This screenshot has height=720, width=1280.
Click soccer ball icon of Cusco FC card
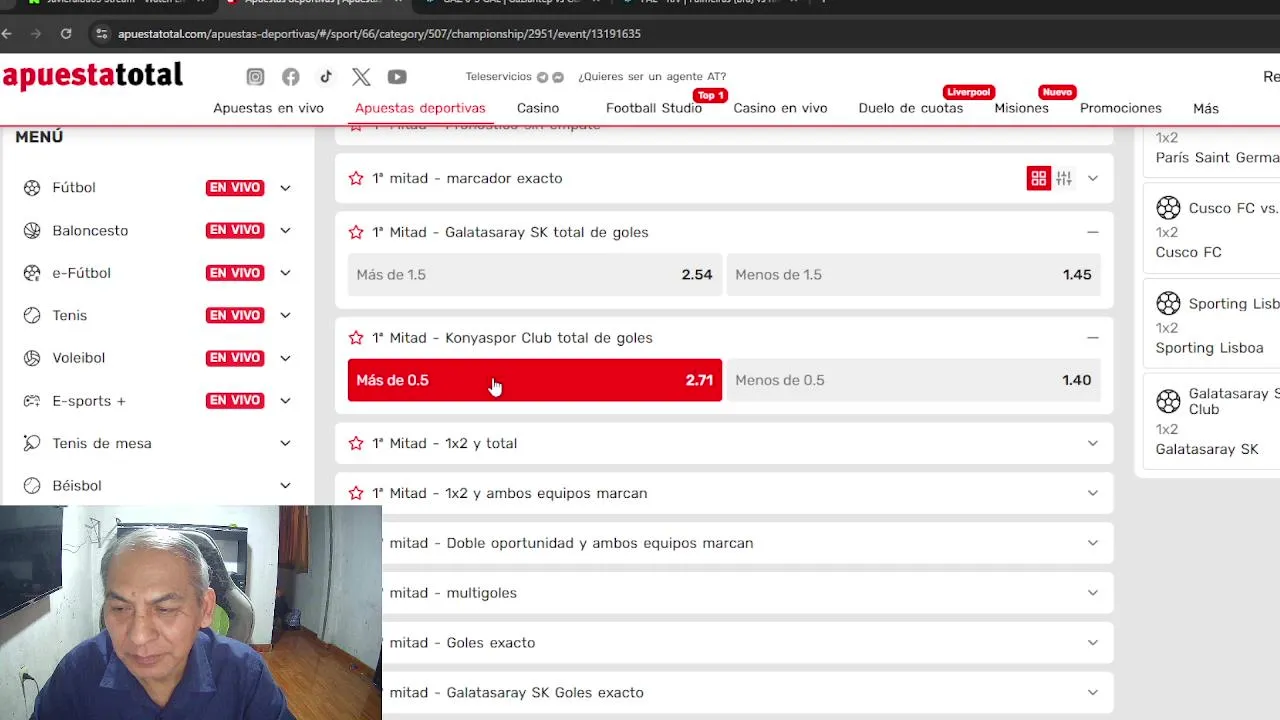(x=1168, y=208)
